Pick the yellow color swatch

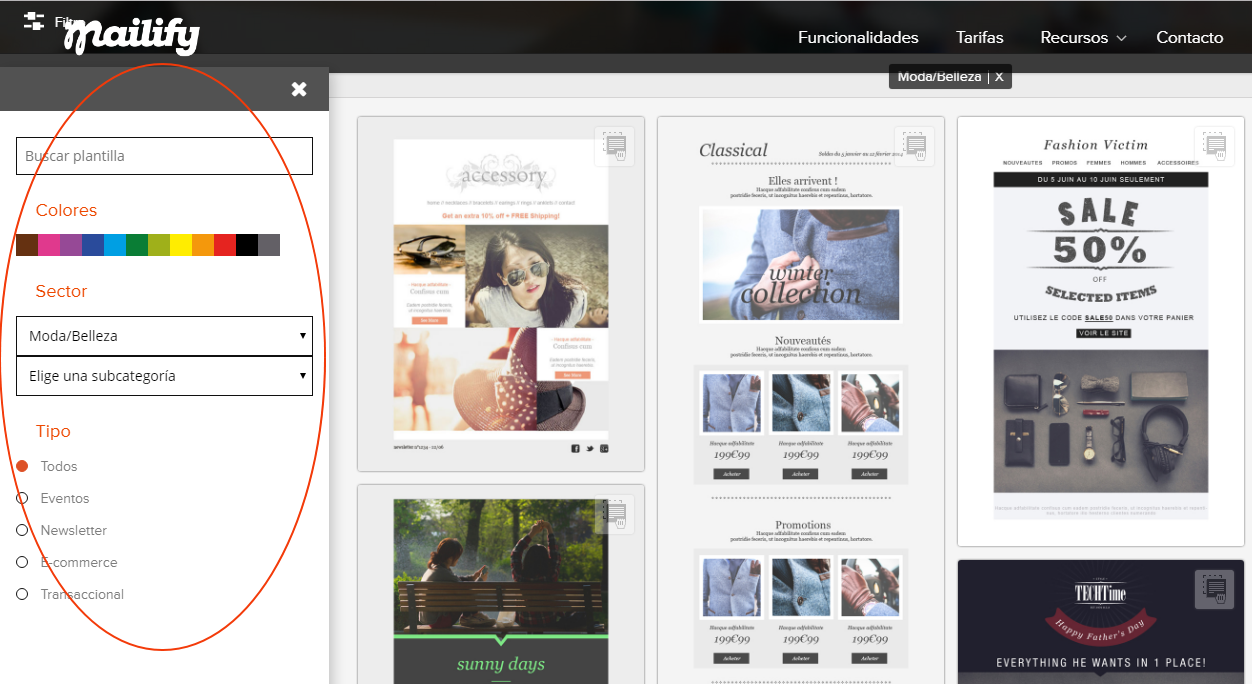click(181, 245)
